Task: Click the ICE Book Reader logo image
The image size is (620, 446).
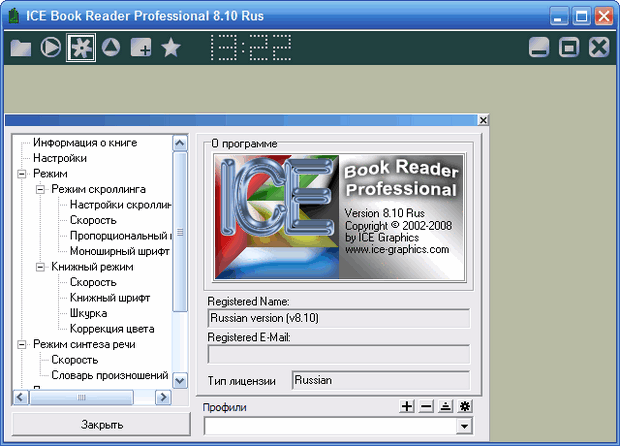Action: pos(339,217)
